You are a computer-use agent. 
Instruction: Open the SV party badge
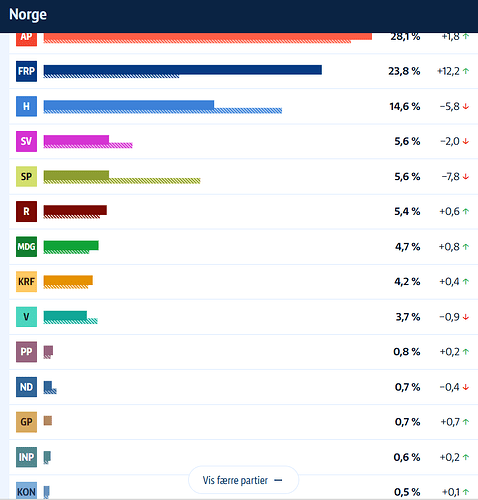(x=26, y=141)
